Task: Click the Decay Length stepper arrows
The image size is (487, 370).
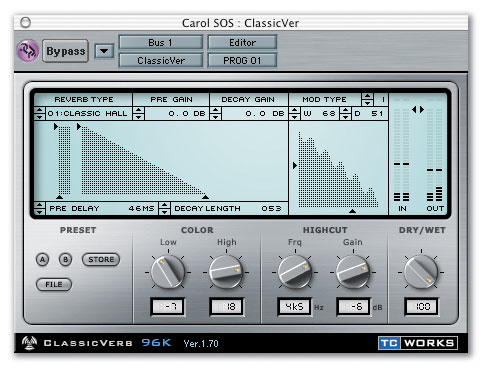Action: 164,208
